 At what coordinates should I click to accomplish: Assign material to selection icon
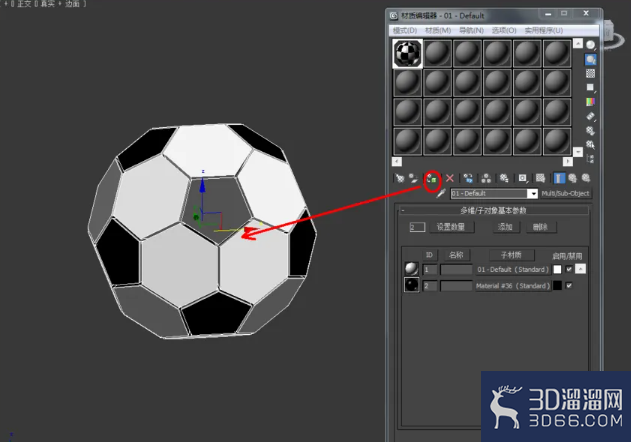tap(432, 178)
